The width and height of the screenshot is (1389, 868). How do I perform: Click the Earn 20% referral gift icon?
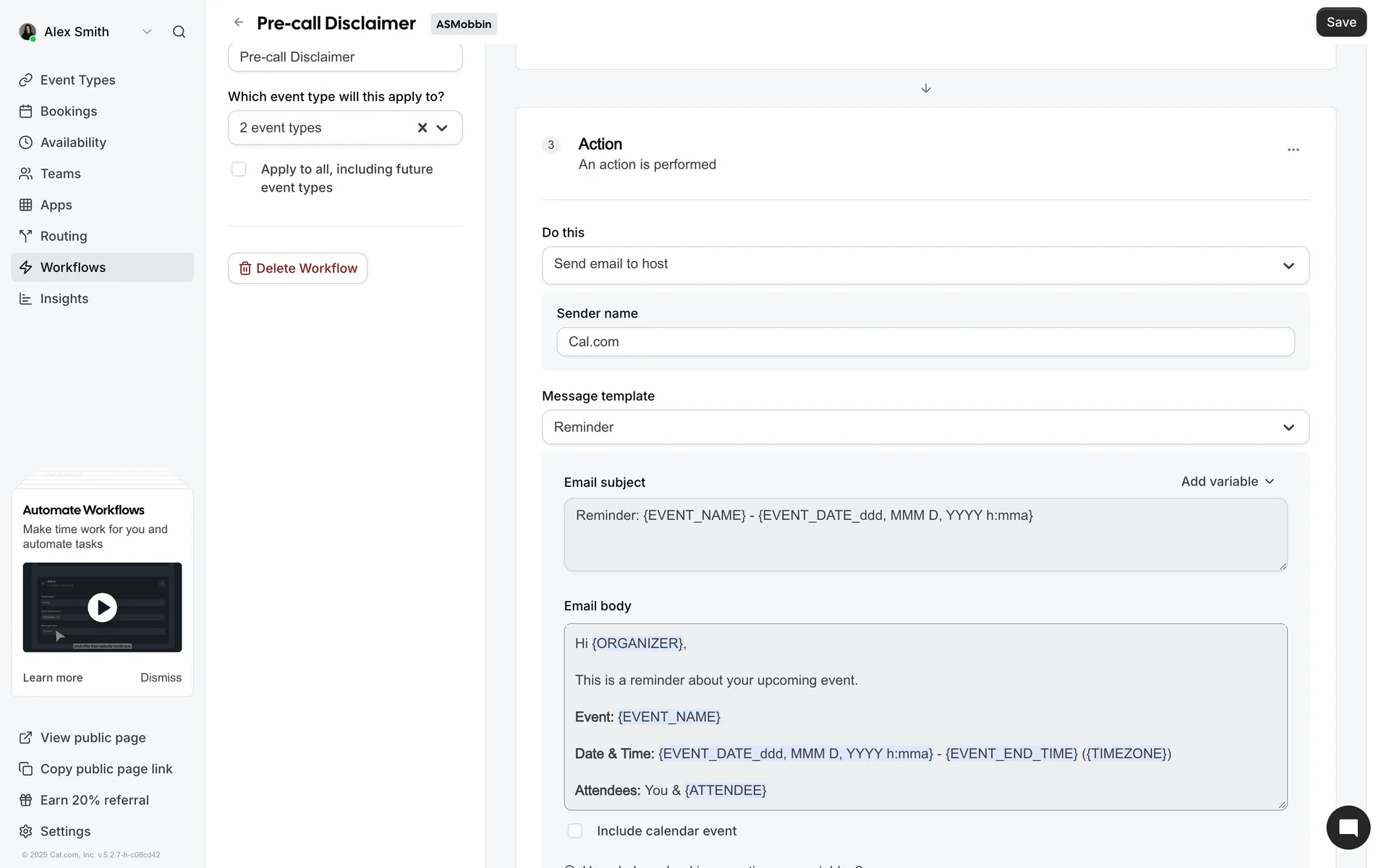(x=26, y=800)
